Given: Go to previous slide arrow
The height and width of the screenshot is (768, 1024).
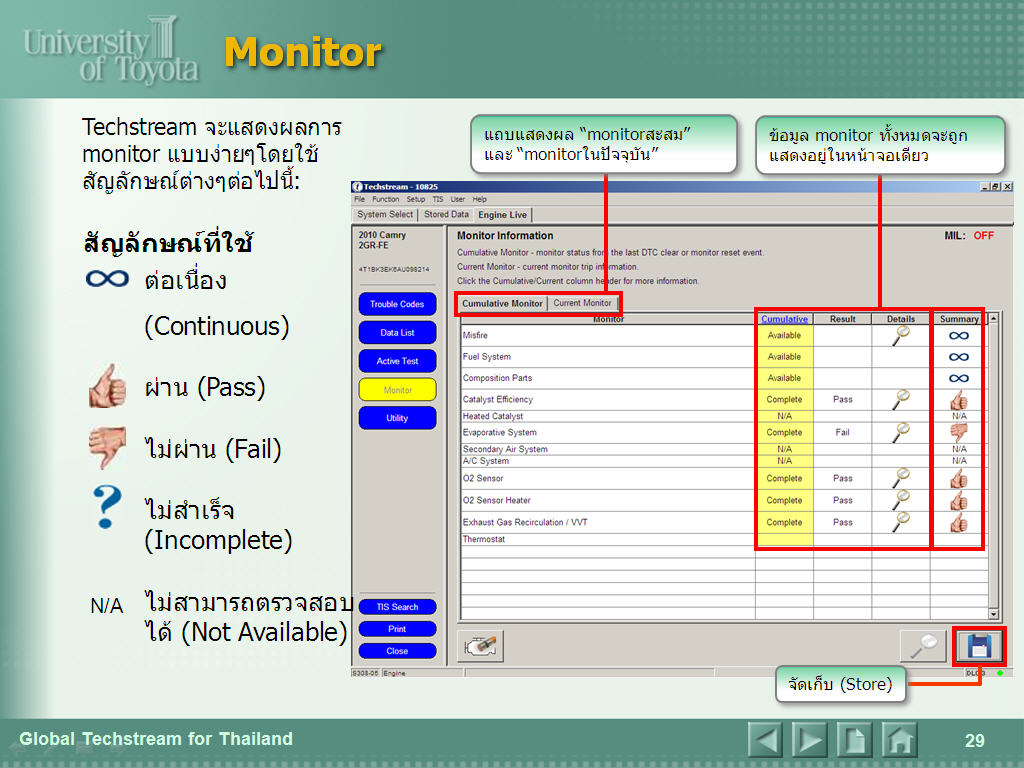Looking at the screenshot, I should (x=765, y=740).
